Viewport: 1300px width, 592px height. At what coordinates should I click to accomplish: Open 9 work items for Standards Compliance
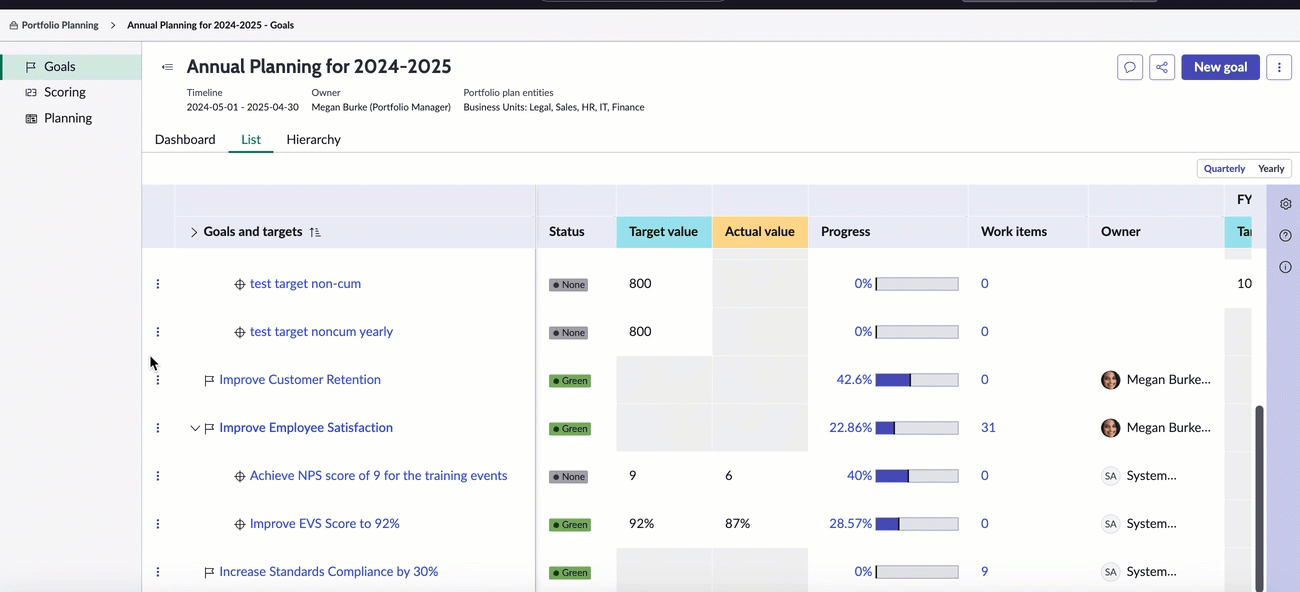(x=985, y=572)
